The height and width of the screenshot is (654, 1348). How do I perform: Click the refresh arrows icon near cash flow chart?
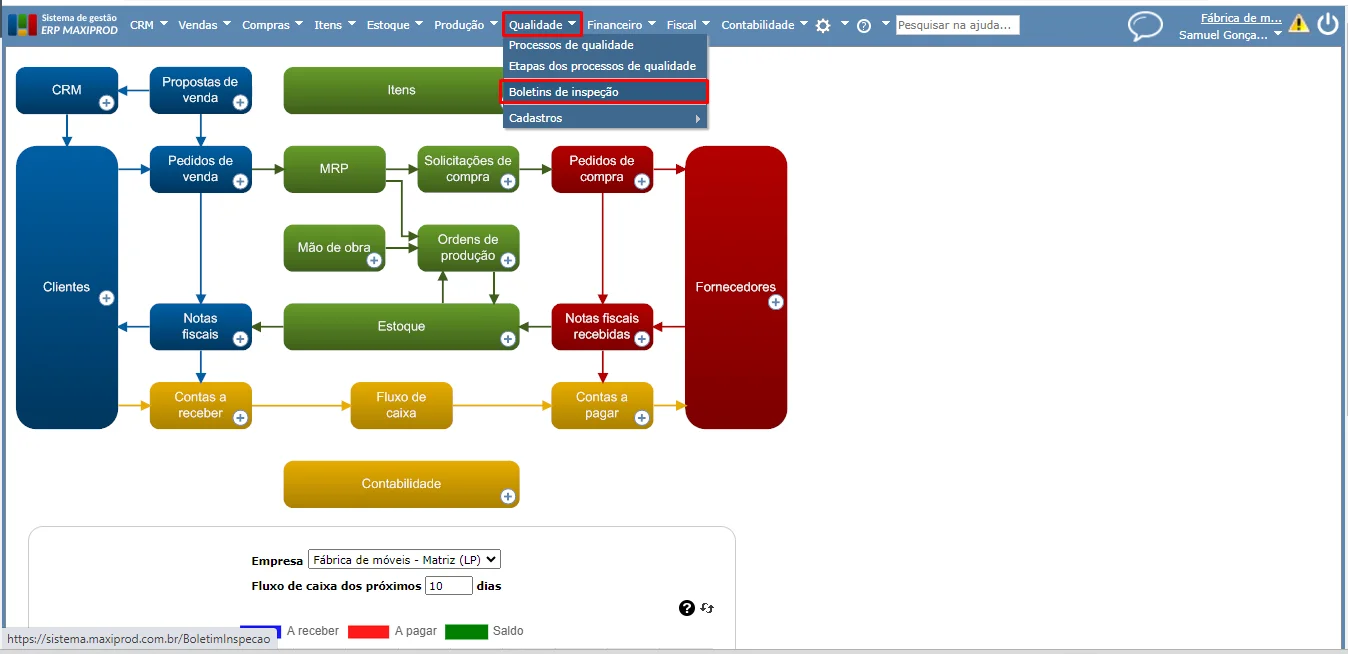point(707,608)
